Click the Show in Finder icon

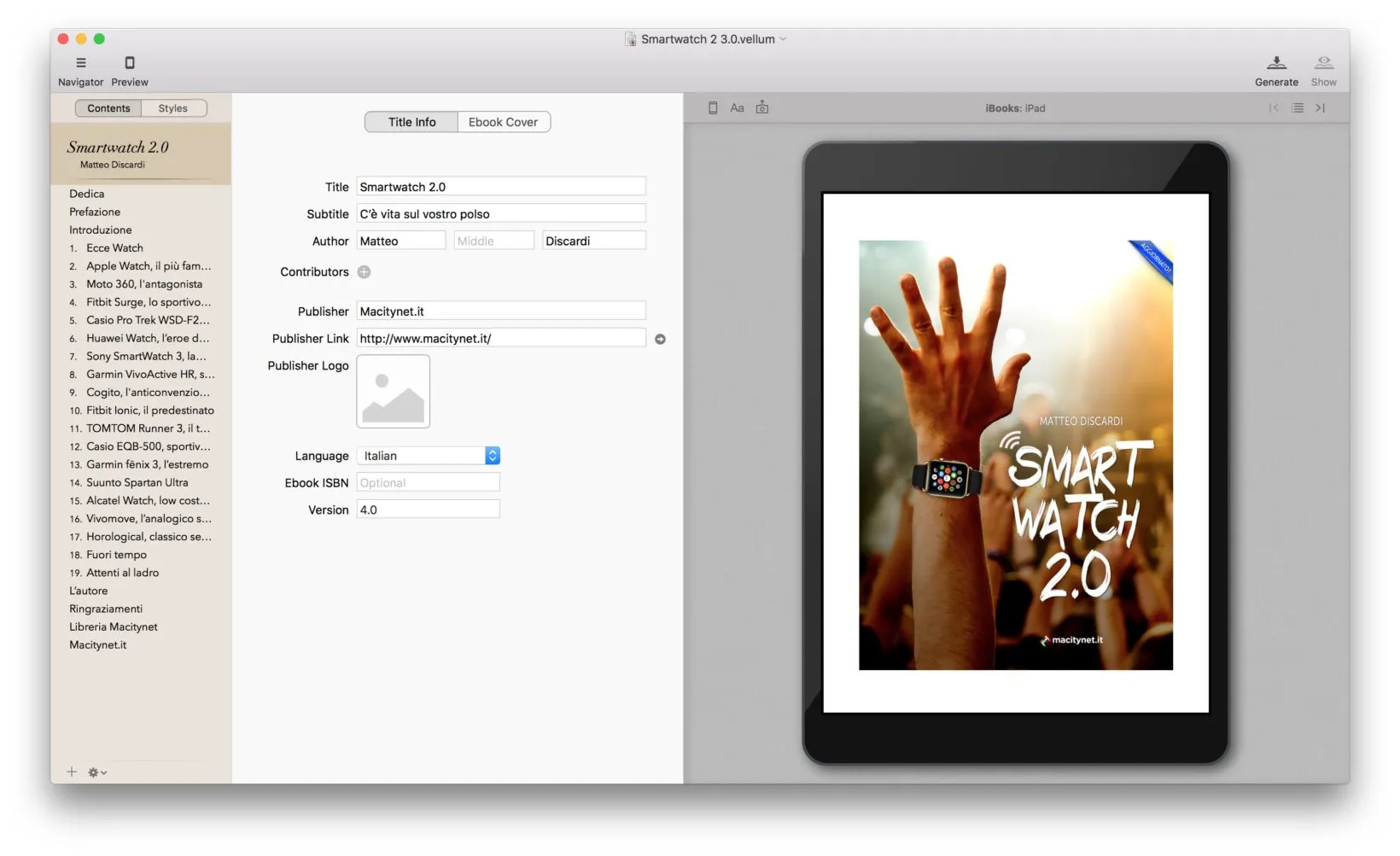1324,63
